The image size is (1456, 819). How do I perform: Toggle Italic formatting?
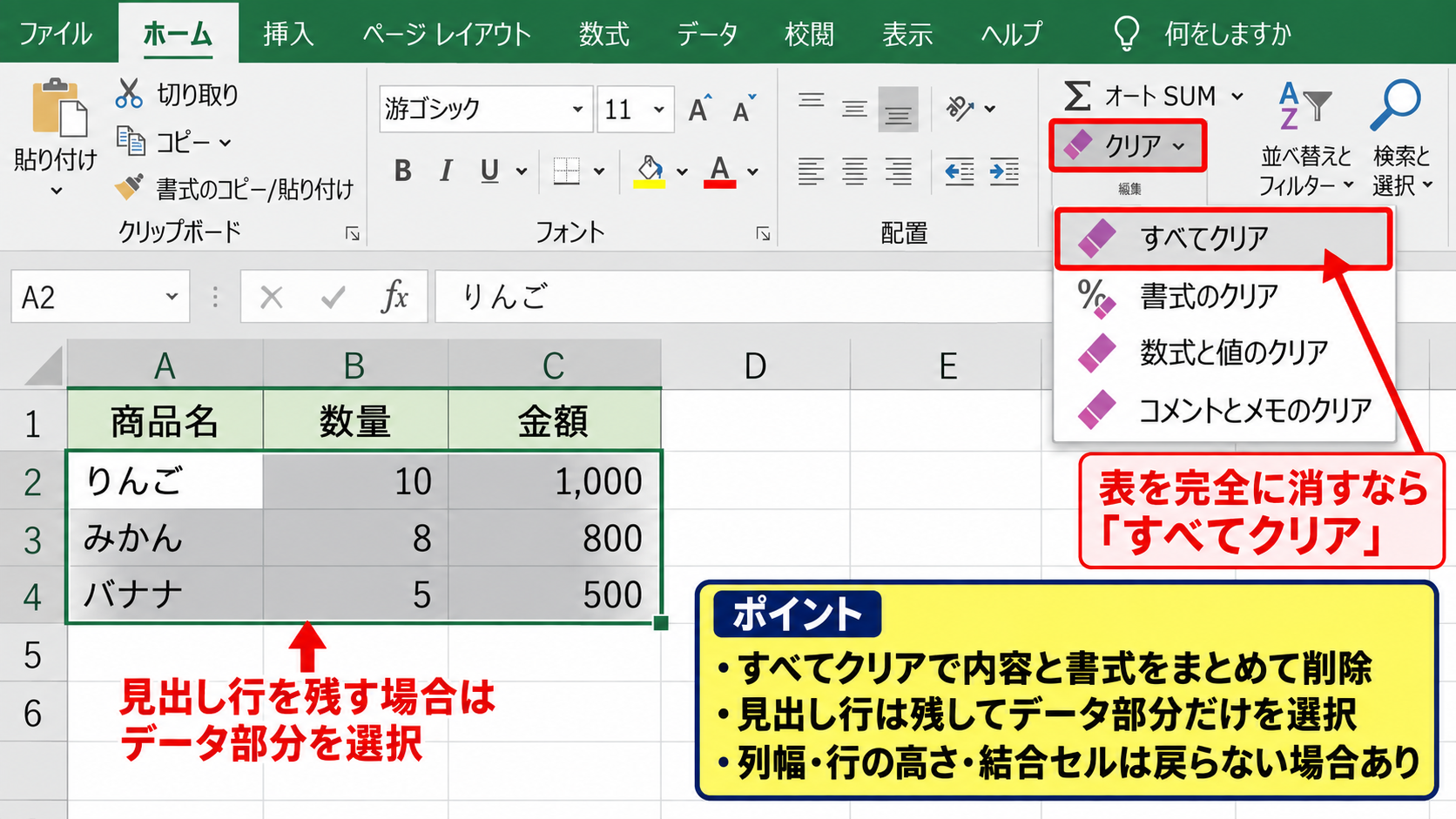tap(446, 171)
